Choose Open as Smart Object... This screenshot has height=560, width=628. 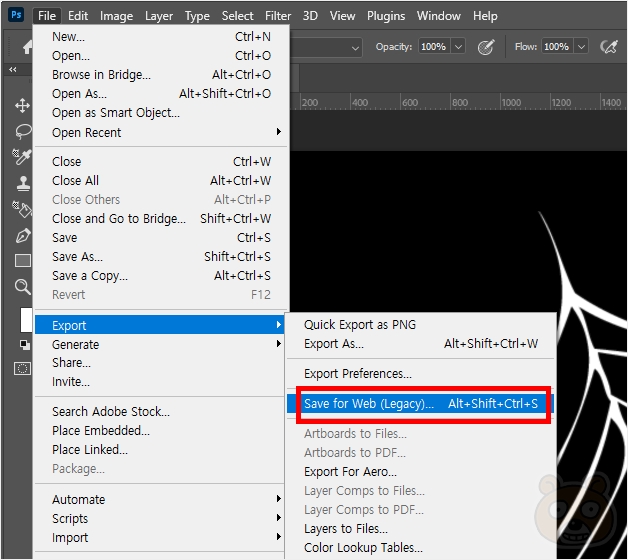point(162,113)
